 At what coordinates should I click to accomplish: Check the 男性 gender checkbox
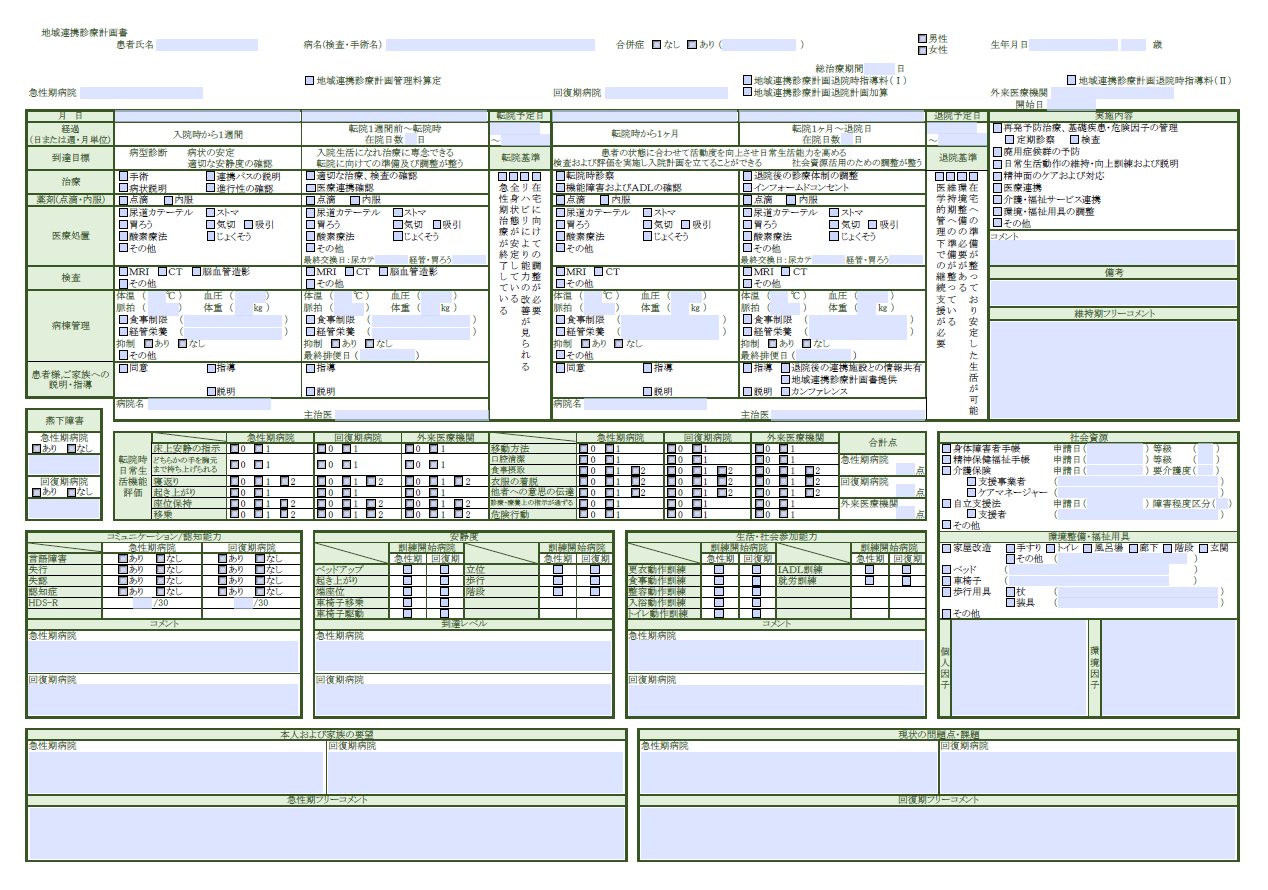point(922,39)
